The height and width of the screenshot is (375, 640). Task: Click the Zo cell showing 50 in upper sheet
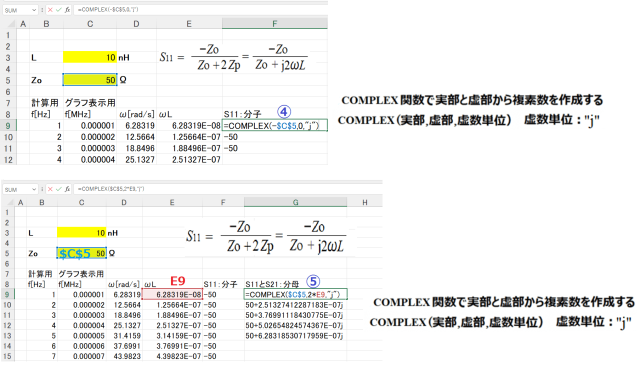click(90, 80)
